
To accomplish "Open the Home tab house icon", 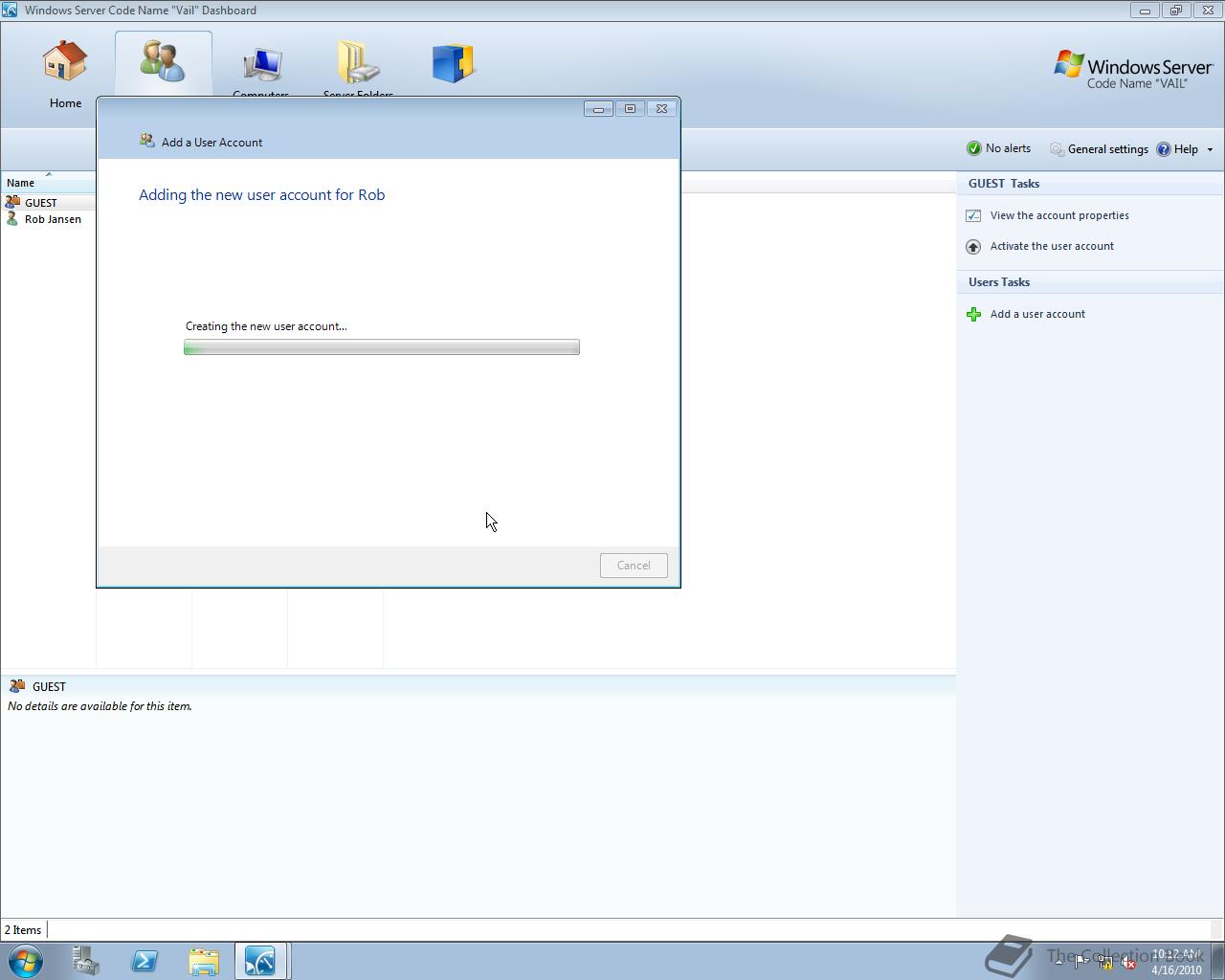I will coord(65,61).
